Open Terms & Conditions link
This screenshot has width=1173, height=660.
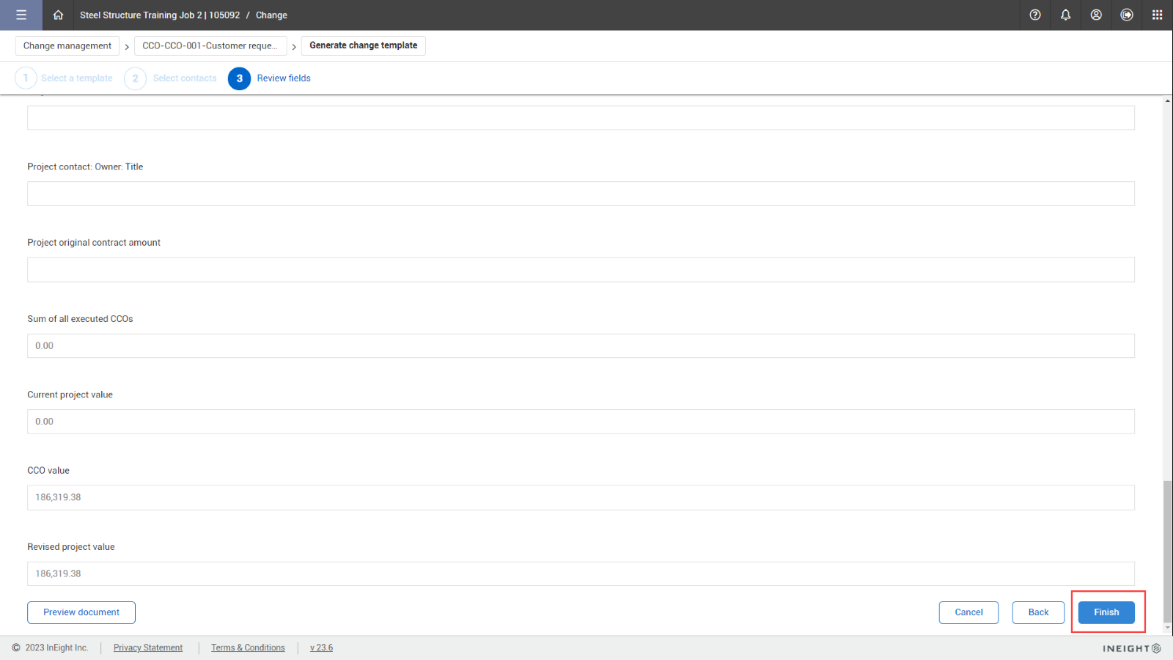coord(247,648)
